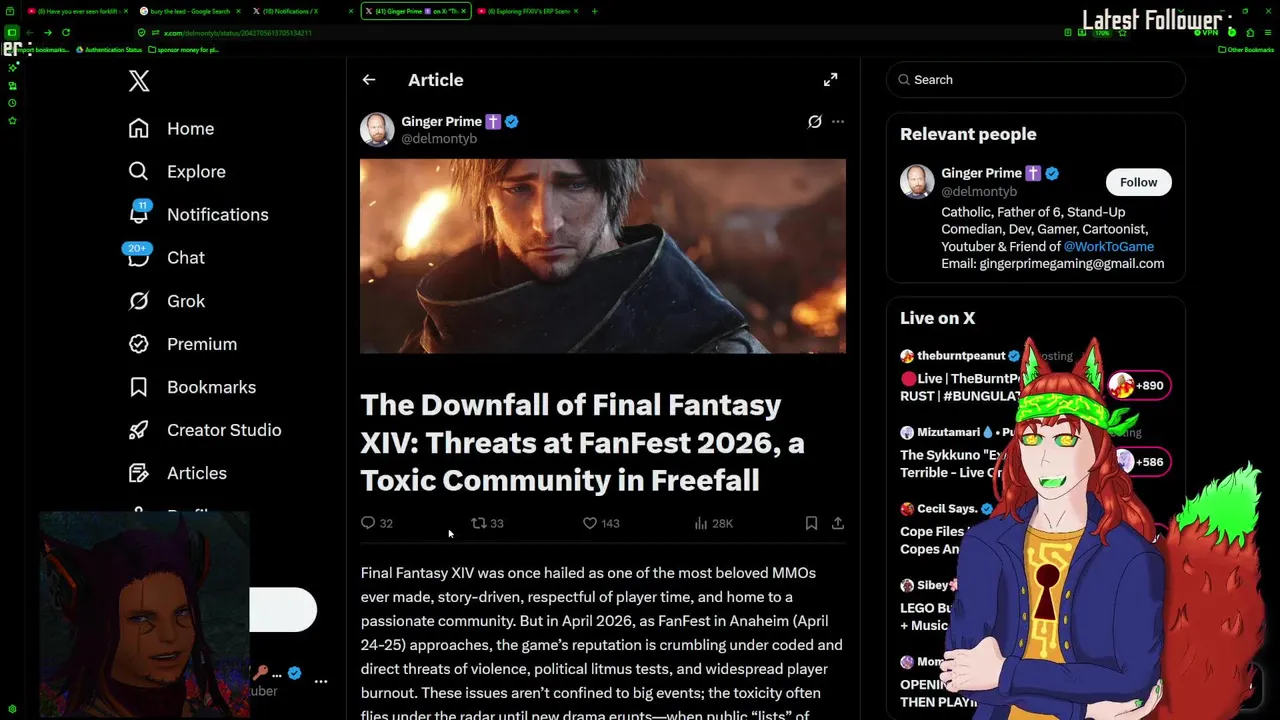1280x720 pixels.
Task: Open Premium in the sidebar
Action: click(182, 343)
